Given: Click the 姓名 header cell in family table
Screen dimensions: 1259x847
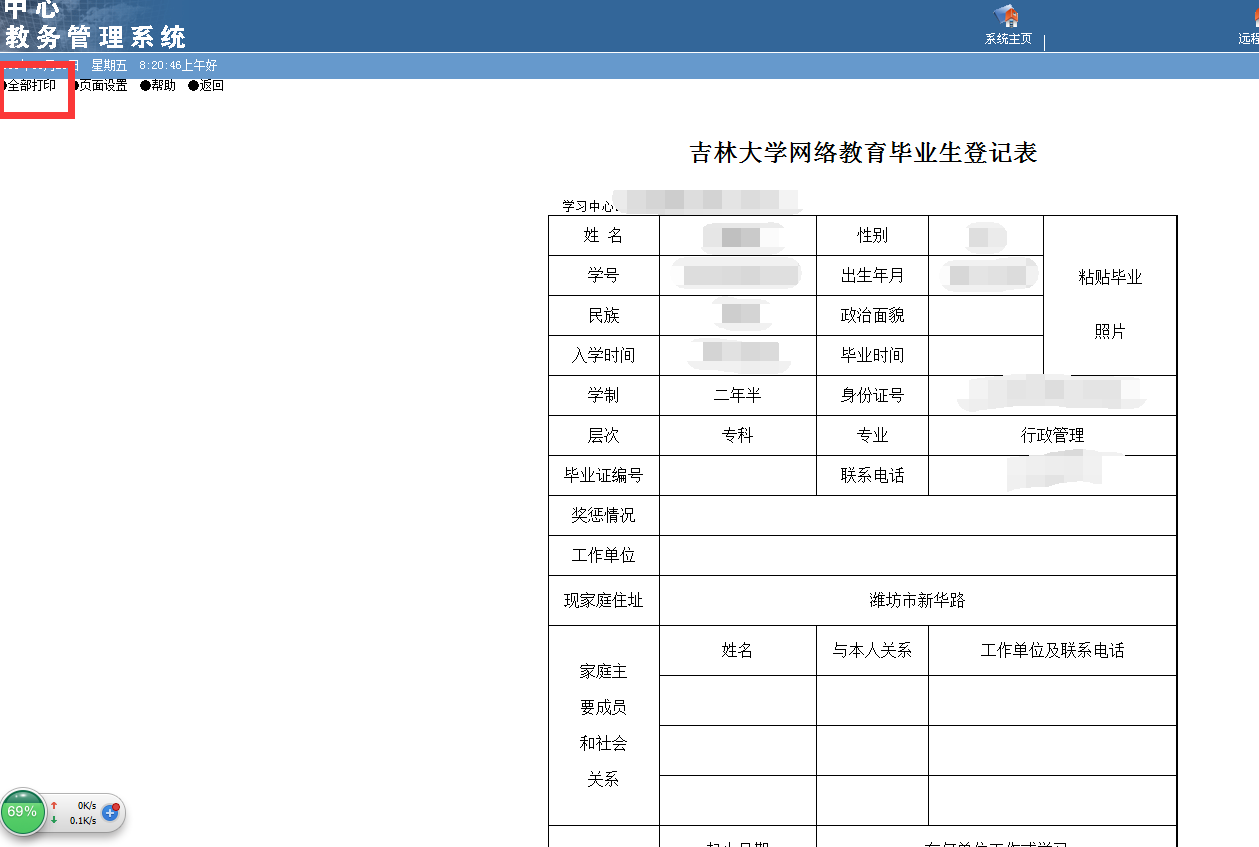Looking at the screenshot, I should point(737,650).
